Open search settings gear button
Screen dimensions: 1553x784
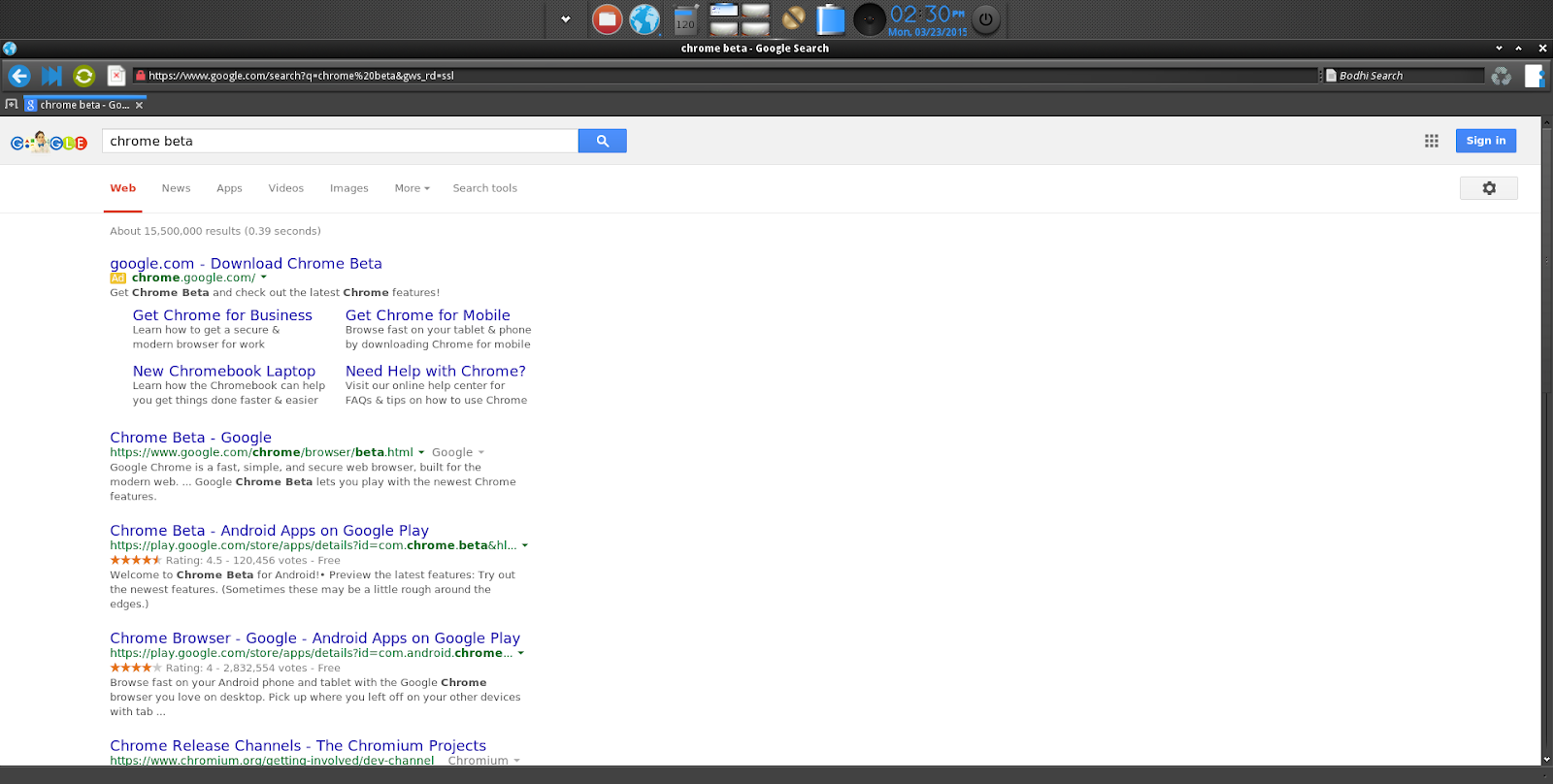point(1489,188)
